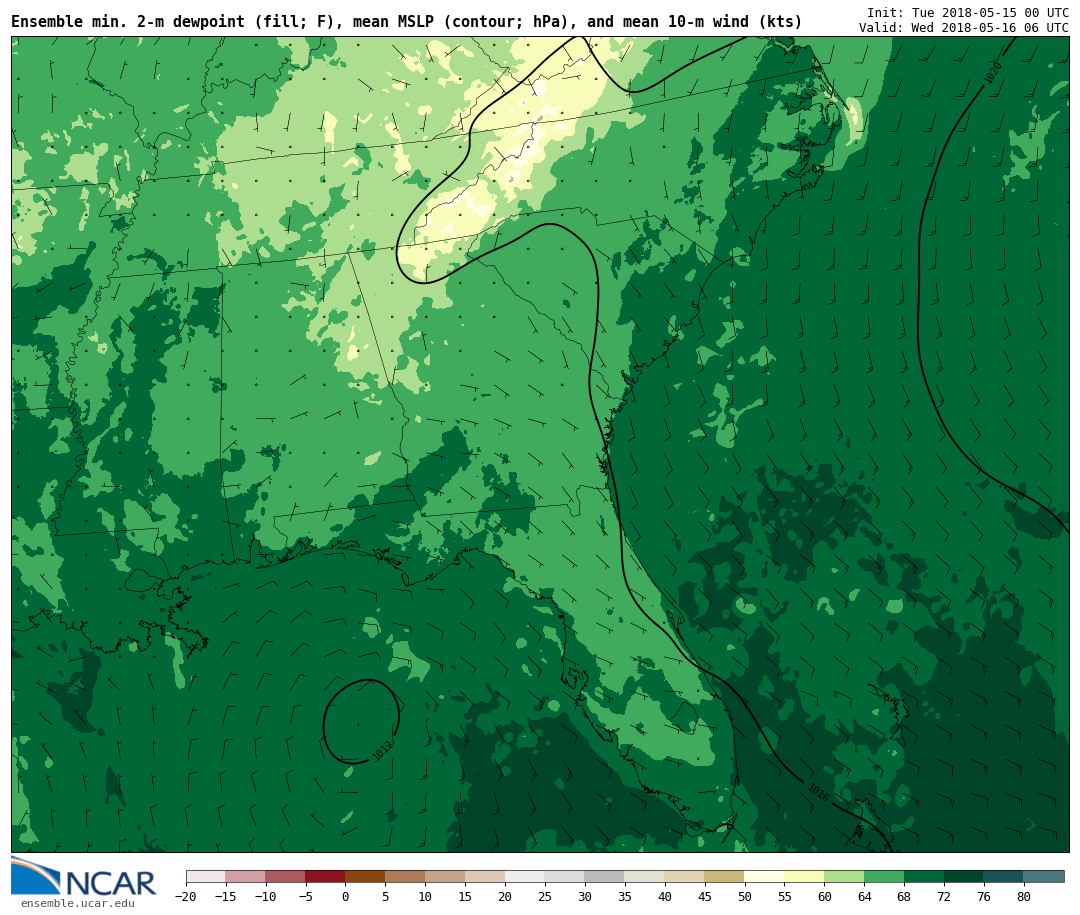The height and width of the screenshot is (915, 1080).
Task: Click the -10 colorbar tick label
Action: pos(266,896)
